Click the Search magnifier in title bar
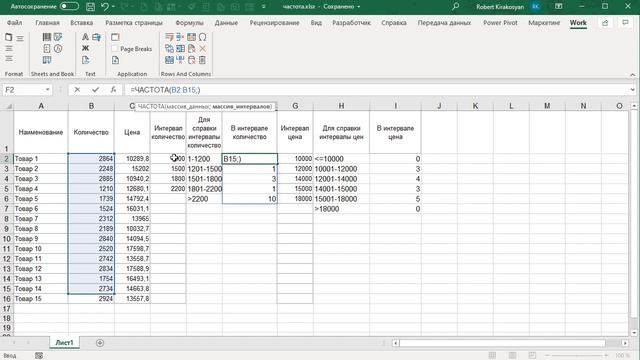 pos(456,7)
